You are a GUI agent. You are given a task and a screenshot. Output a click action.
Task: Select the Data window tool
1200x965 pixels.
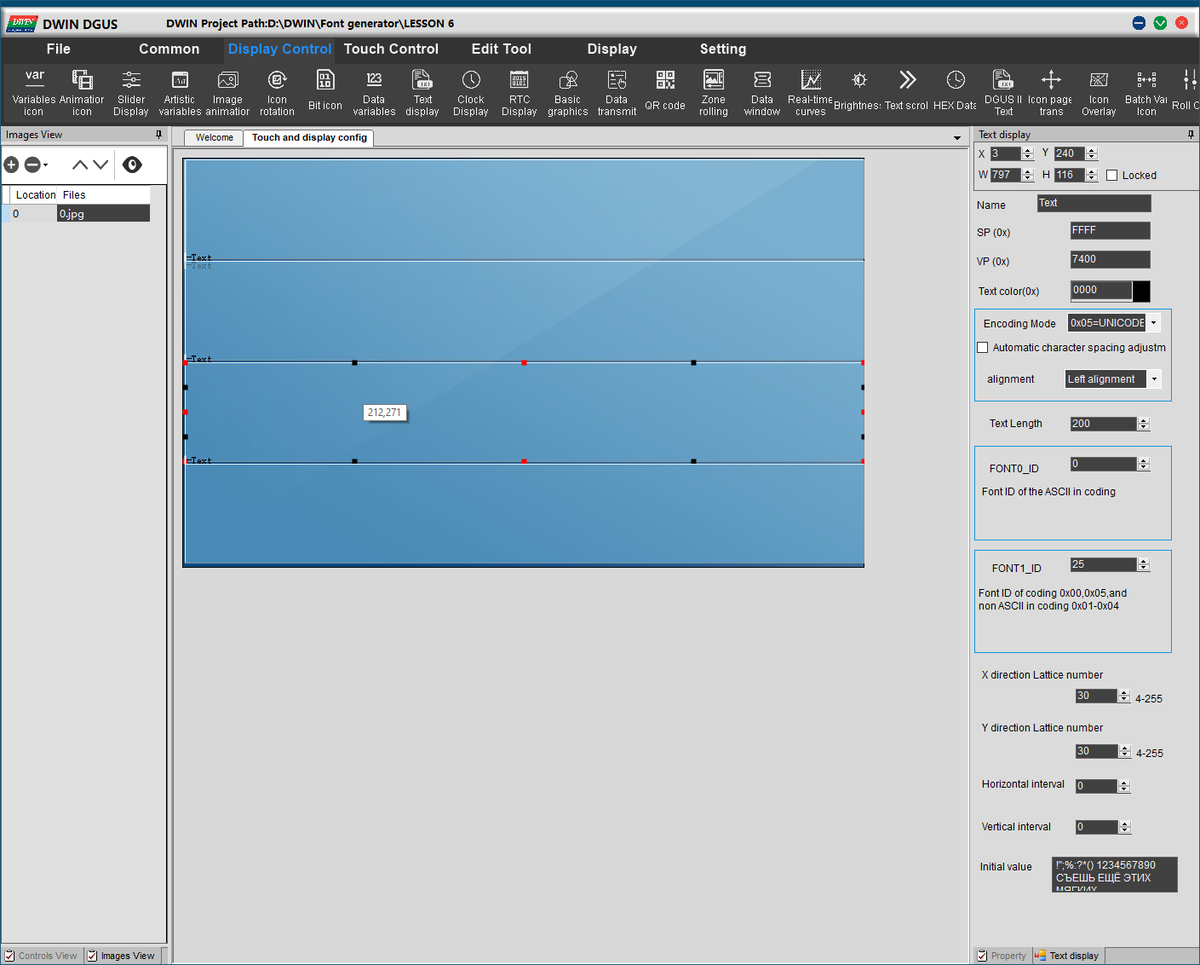[x=762, y=92]
